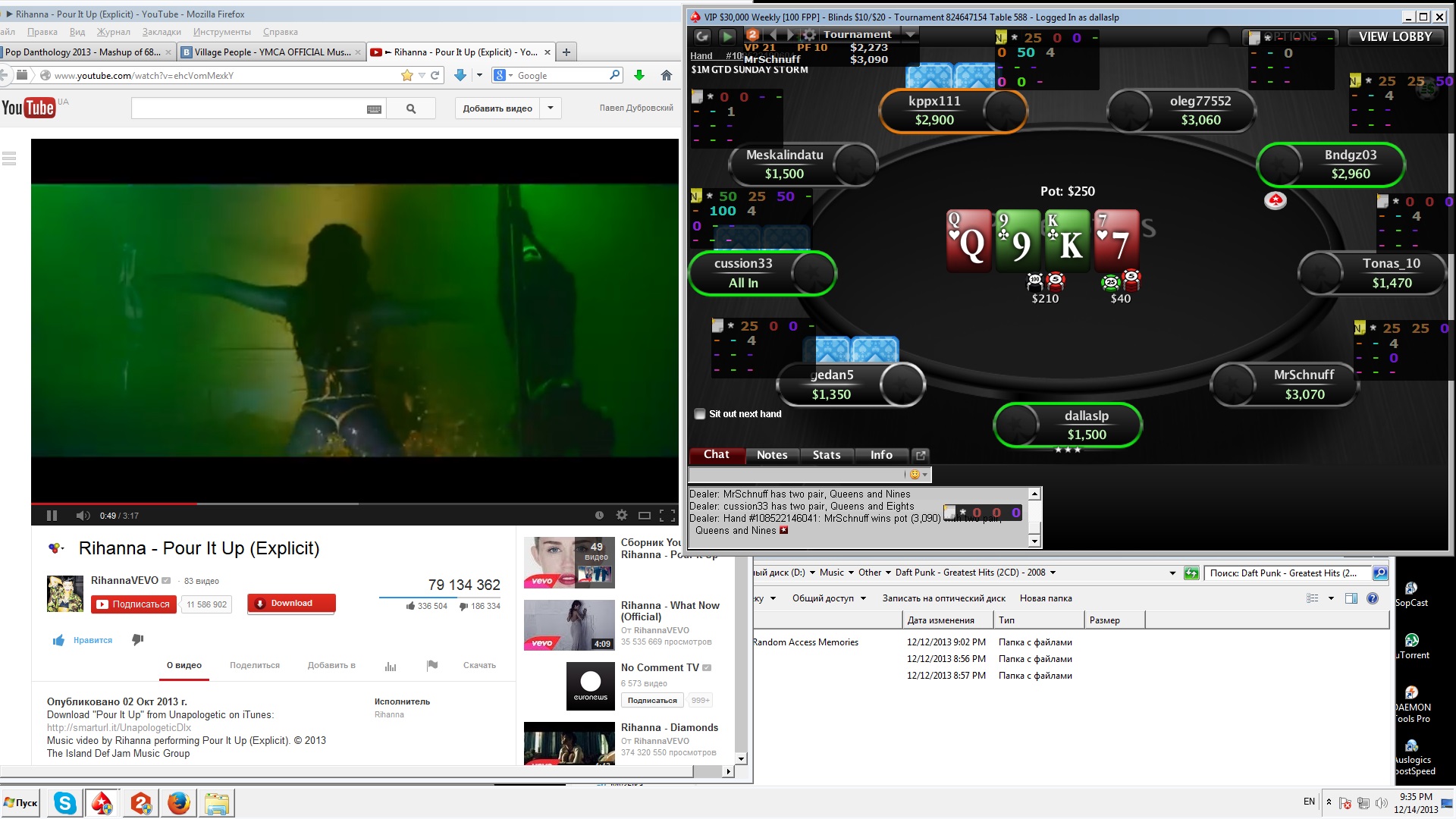Open Skype from the taskbar
This screenshot has height=819, width=1456.
click(65, 803)
